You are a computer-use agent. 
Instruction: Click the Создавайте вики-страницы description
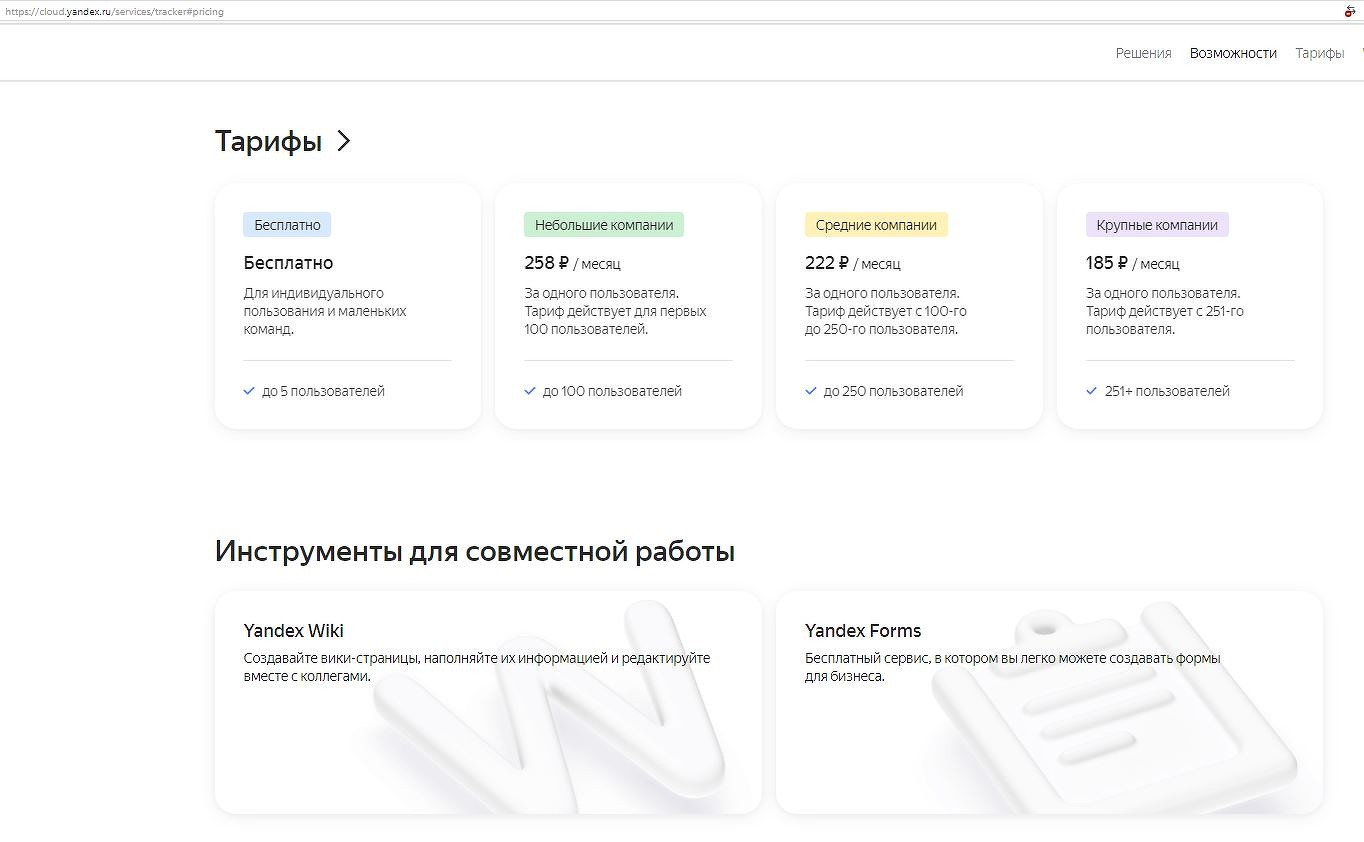point(477,667)
